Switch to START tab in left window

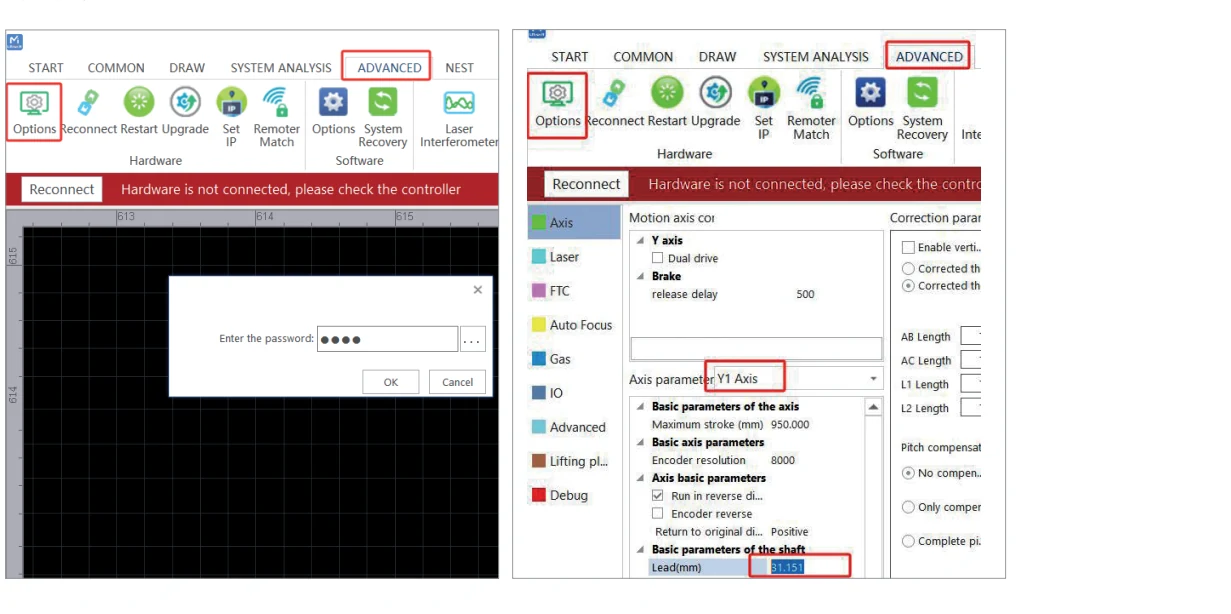point(46,68)
